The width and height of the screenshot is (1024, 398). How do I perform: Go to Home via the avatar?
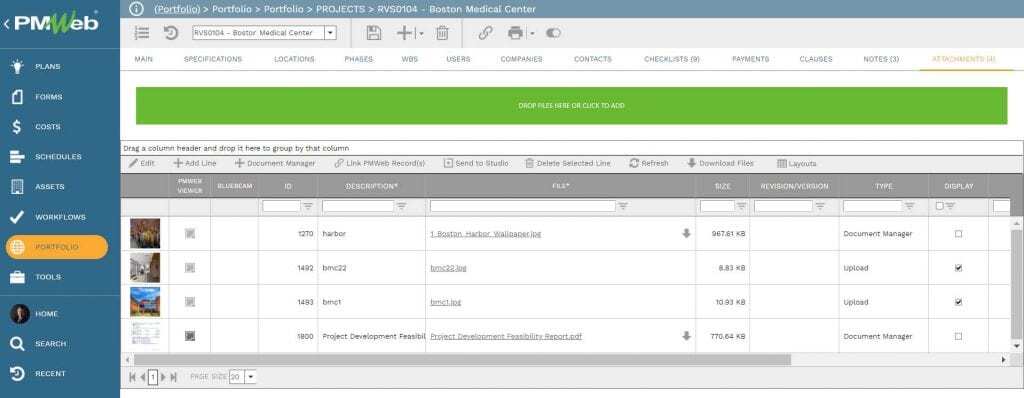pyautogui.click(x=20, y=314)
